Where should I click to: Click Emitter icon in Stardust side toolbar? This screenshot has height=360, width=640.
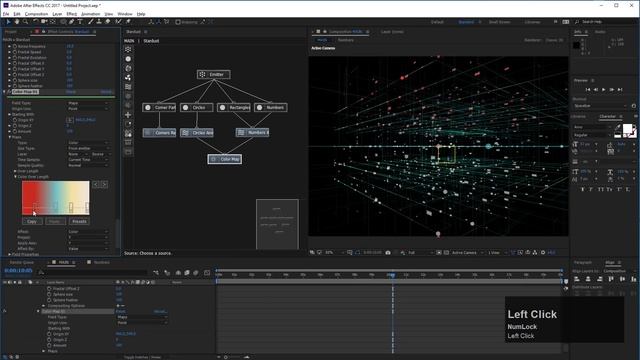point(128,49)
